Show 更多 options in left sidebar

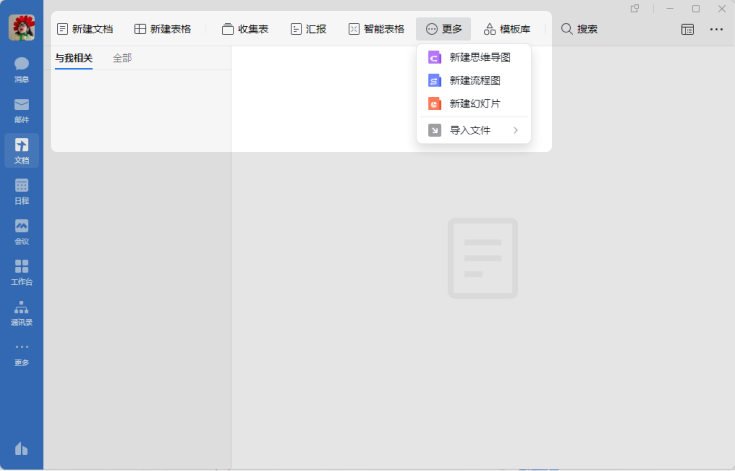tap(22, 354)
